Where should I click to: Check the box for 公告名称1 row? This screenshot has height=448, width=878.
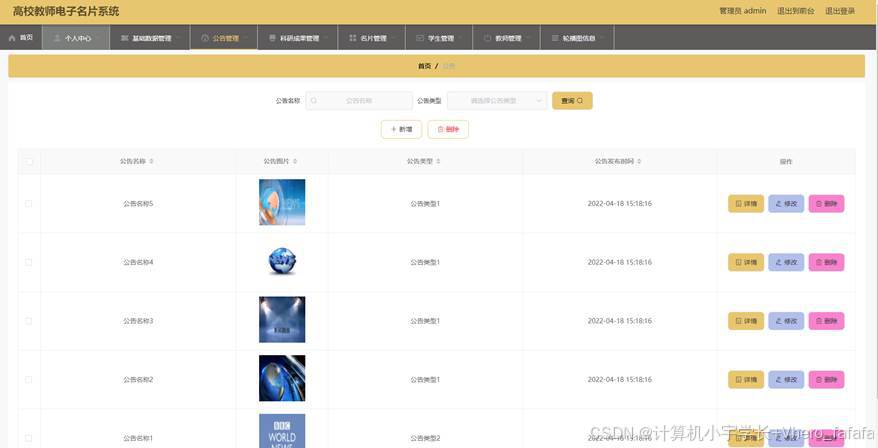click(29, 438)
